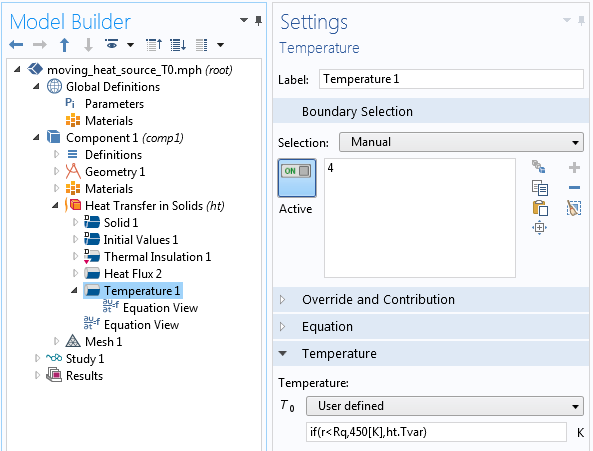Select Heat Flux 2 node

tap(132, 273)
